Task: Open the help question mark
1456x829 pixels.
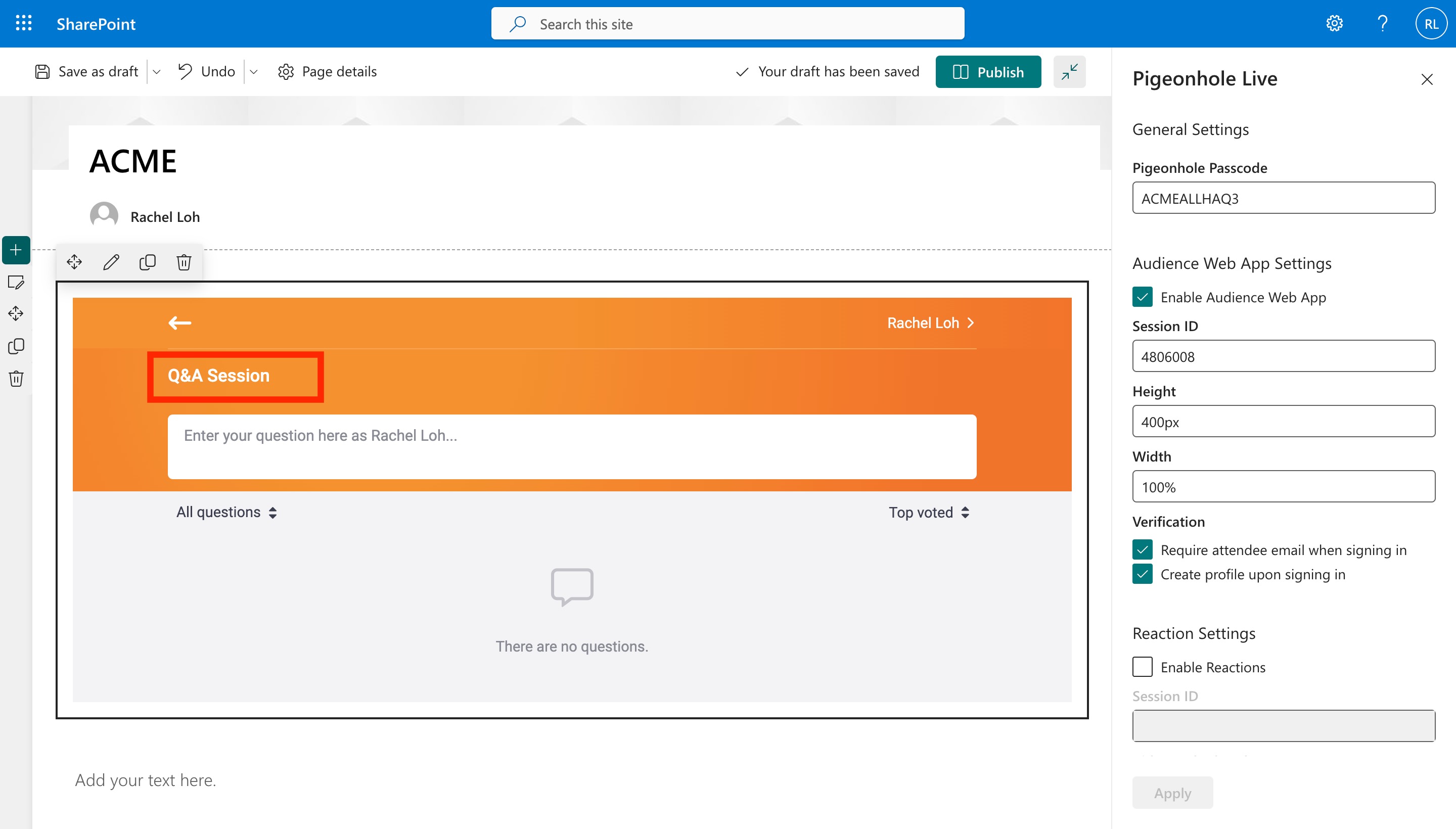Action: click(x=1382, y=23)
